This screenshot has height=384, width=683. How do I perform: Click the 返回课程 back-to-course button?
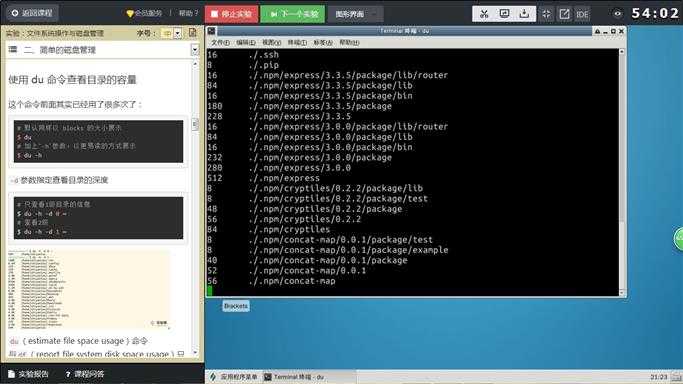coord(32,13)
